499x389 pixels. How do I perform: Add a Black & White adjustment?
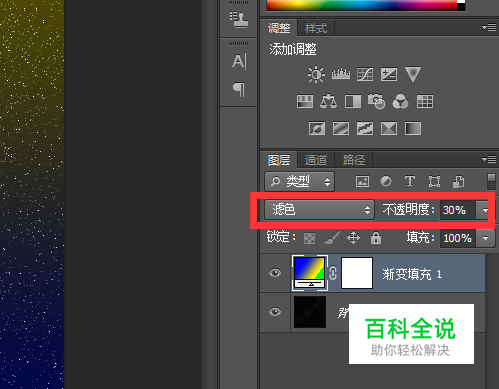[353, 101]
